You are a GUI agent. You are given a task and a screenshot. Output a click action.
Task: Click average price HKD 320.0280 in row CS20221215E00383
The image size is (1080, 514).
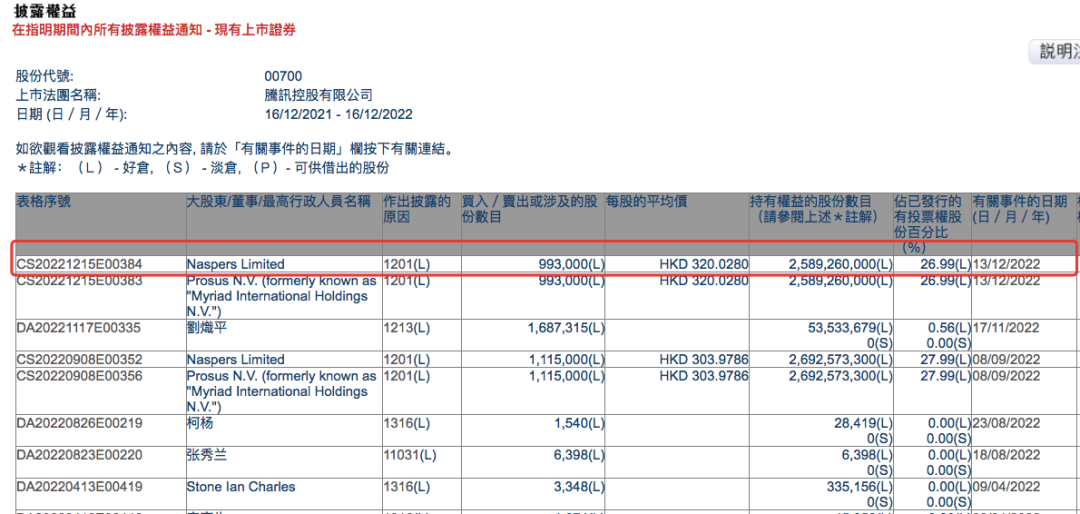point(704,280)
